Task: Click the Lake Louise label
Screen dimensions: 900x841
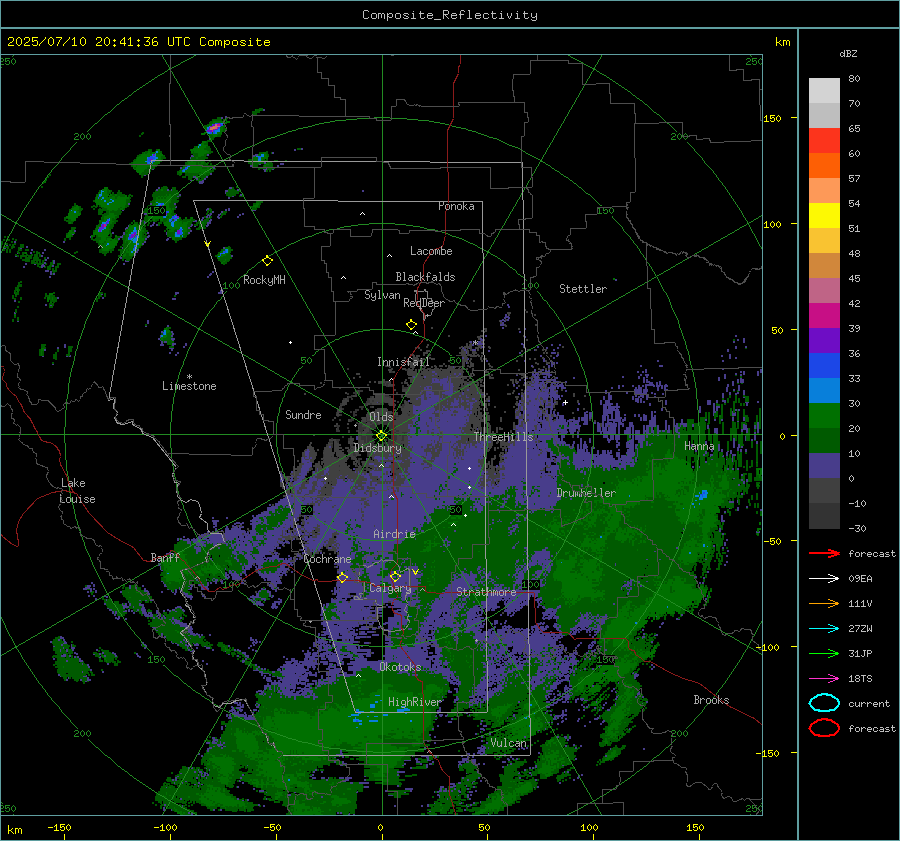Action: (77, 491)
